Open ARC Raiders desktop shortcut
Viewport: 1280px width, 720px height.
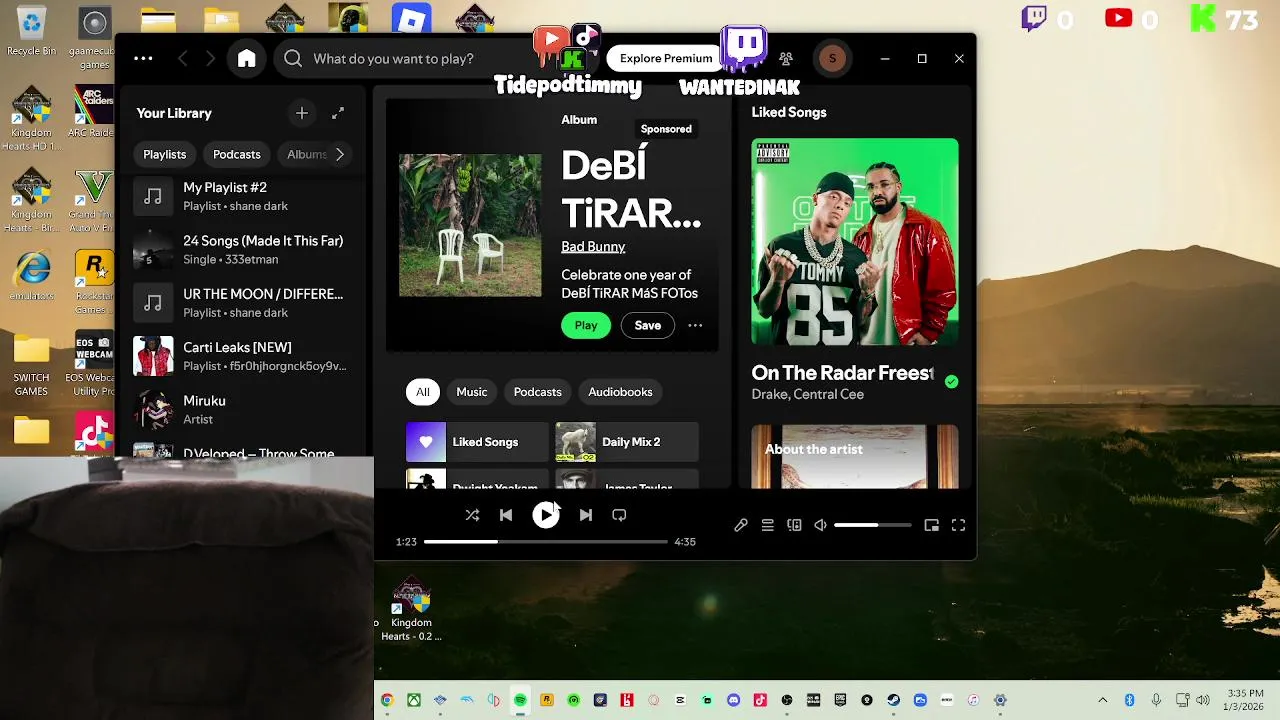[x=94, y=112]
